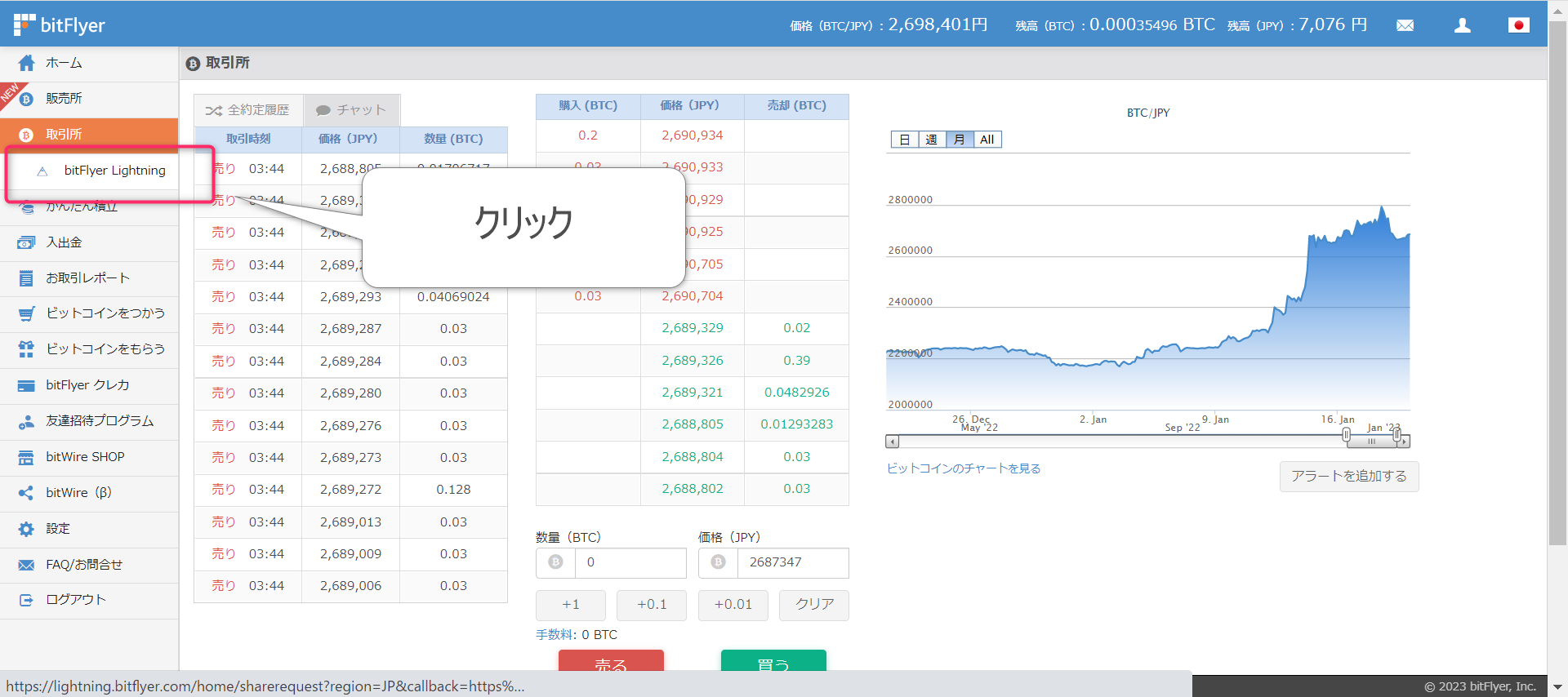Click the deposit/withdraw icon next to 入出金
This screenshot has width=1568, height=697.
26,242
